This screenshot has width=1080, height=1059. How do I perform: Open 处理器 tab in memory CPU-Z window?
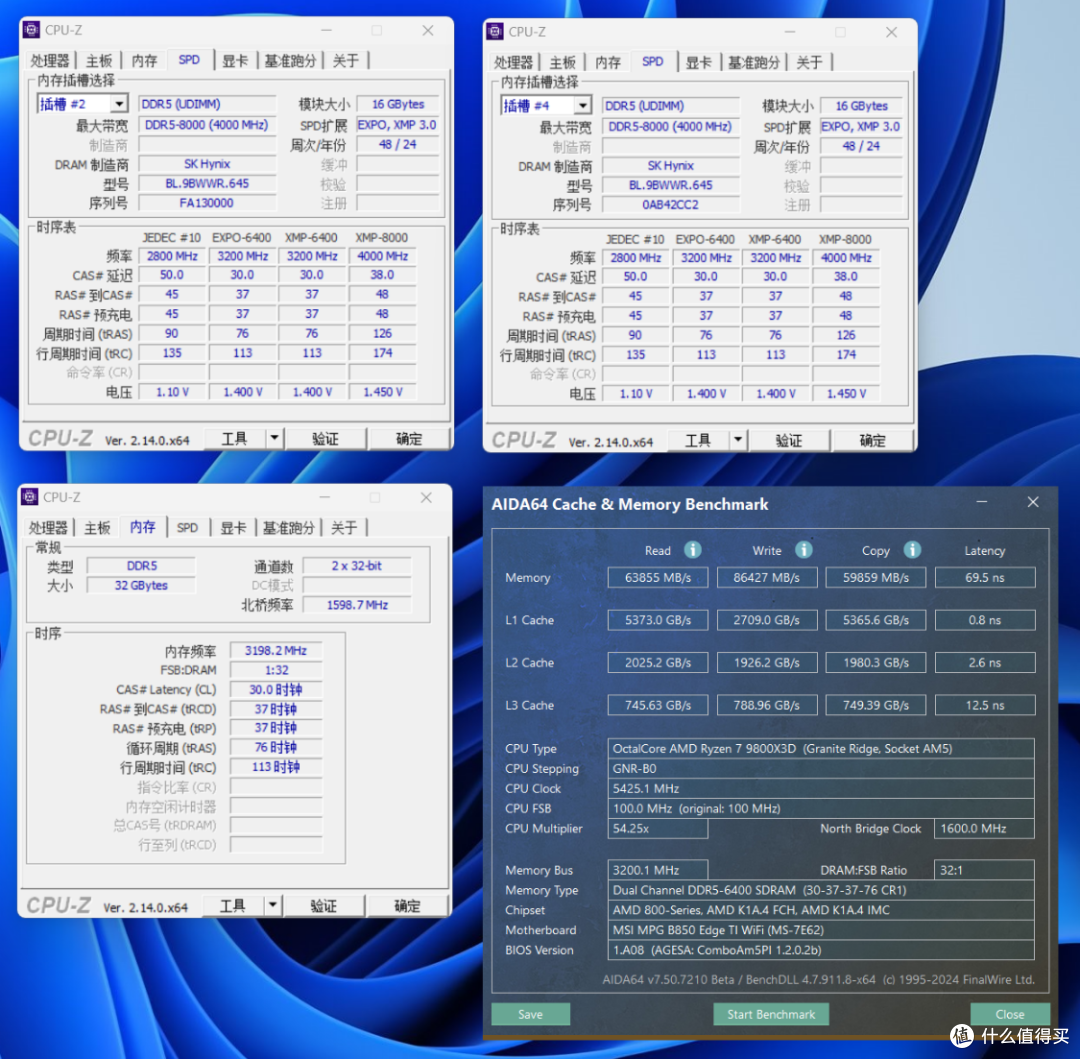(x=48, y=527)
